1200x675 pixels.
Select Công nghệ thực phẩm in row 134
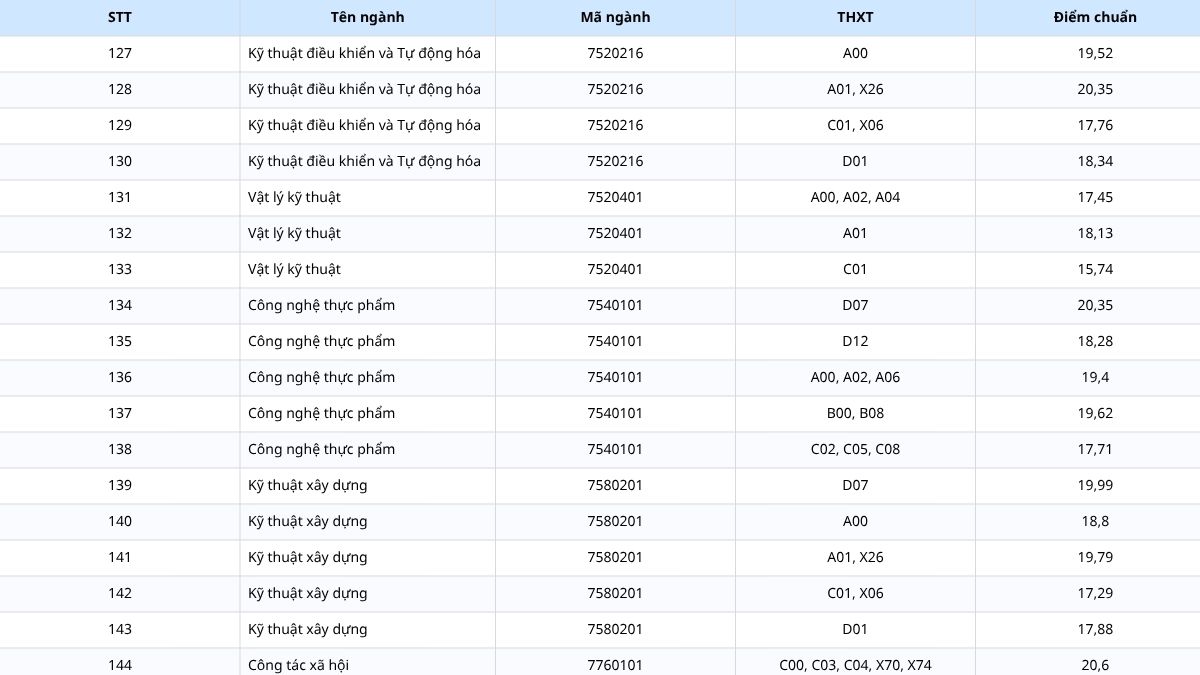coord(321,305)
